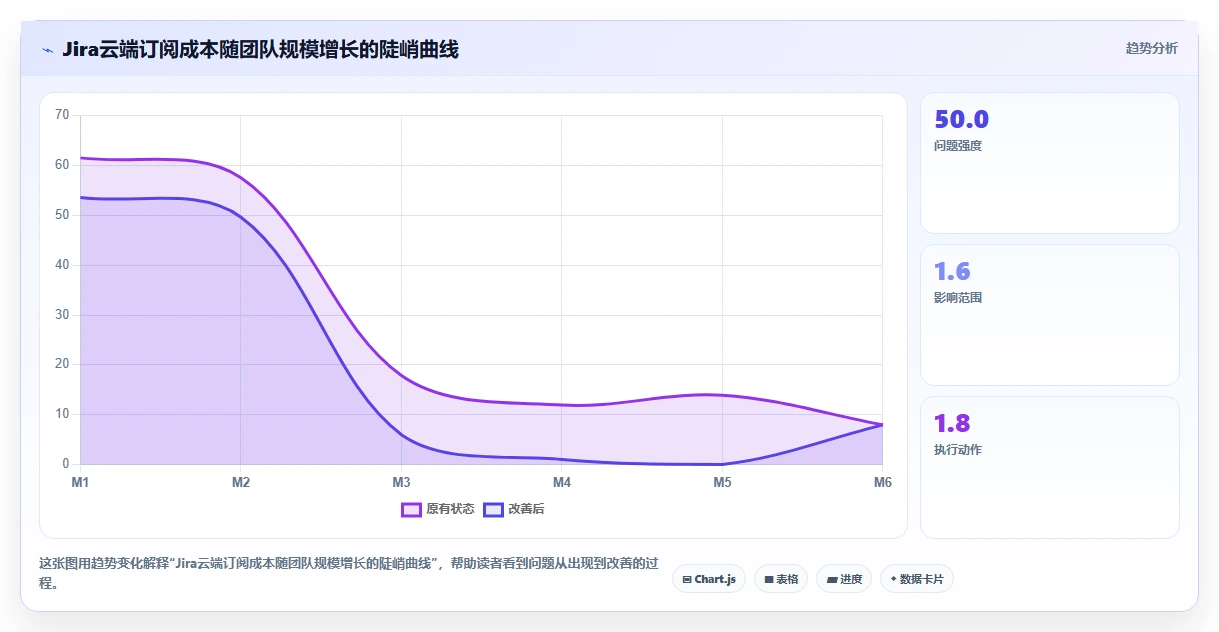Click the icon in the 进度 chip

pyautogui.click(x=832, y=579)
